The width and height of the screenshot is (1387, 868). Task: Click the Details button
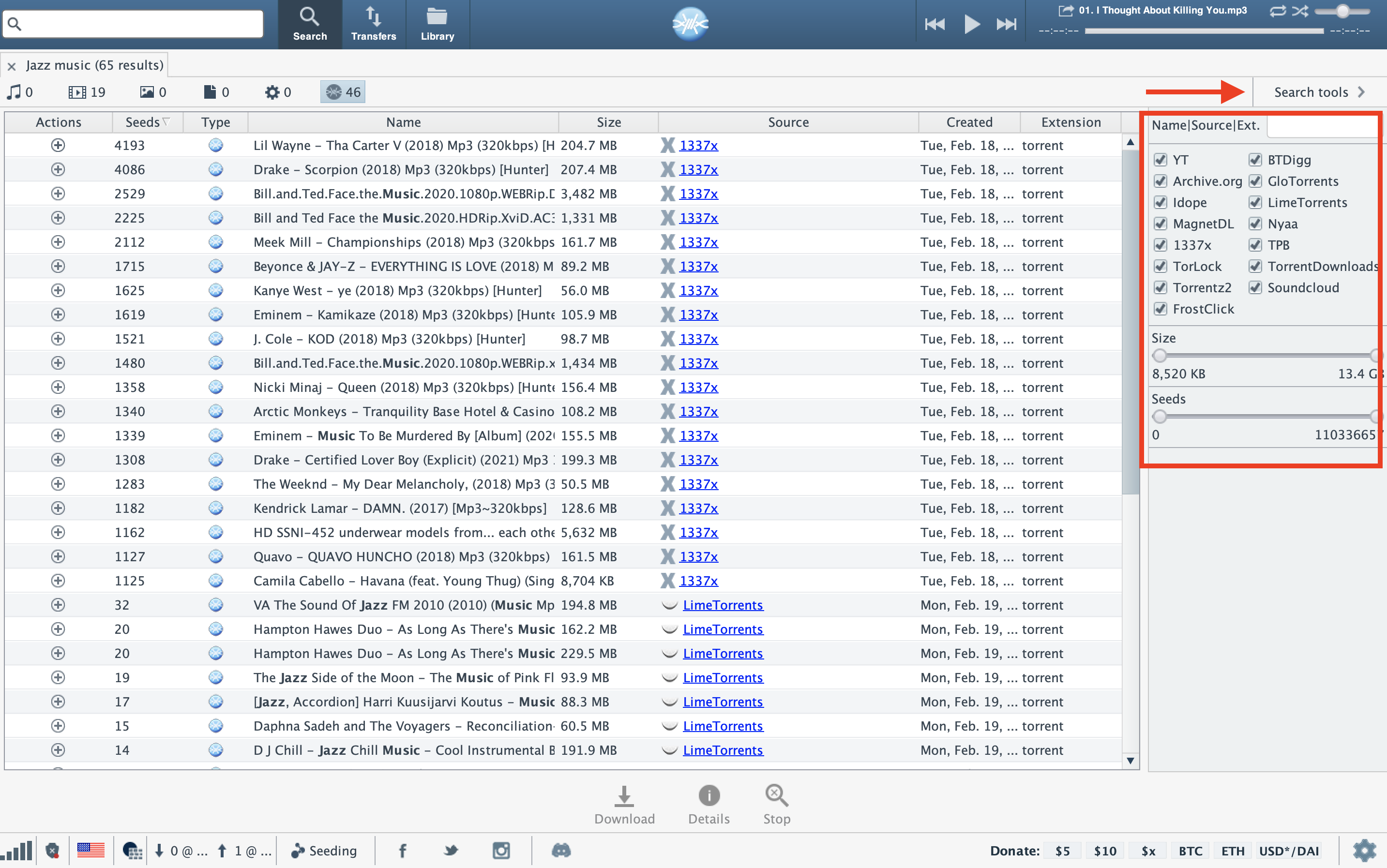tap(709, 805)
